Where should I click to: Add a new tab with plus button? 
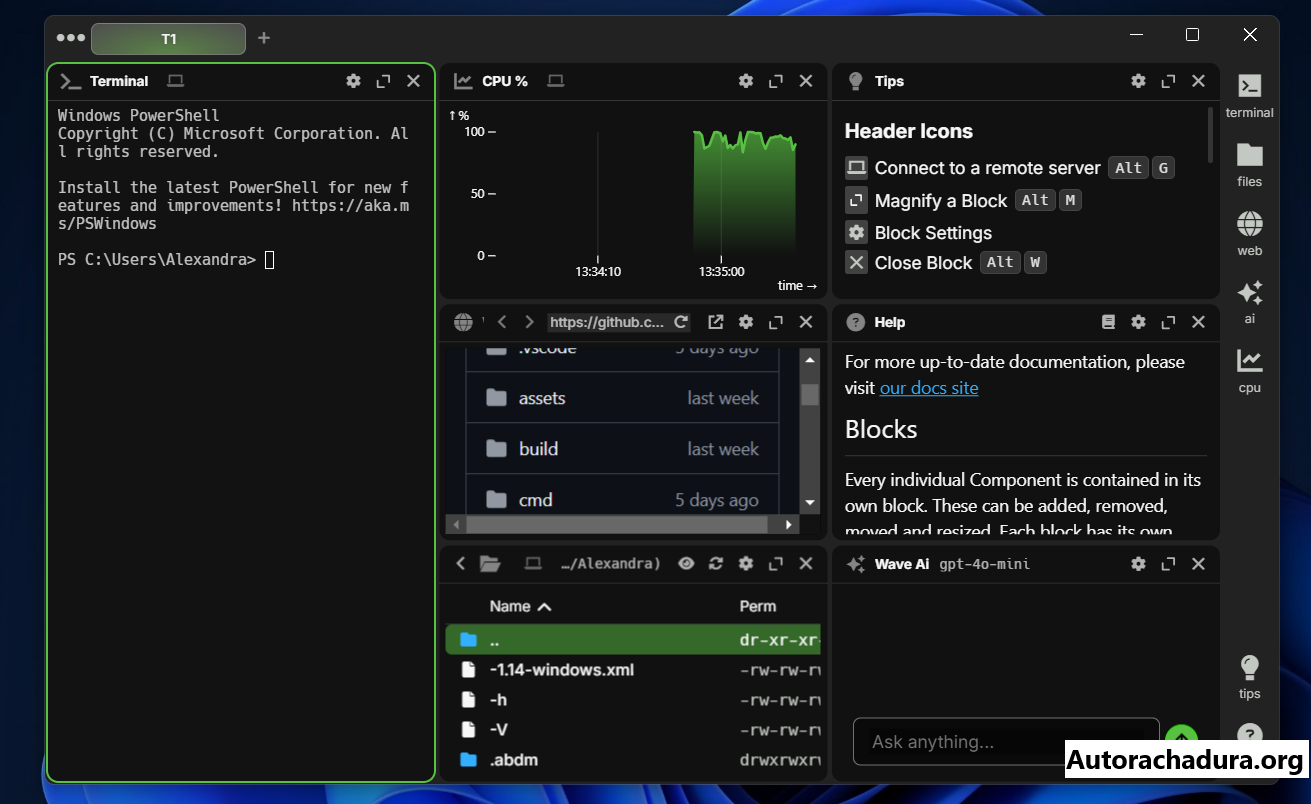pyautogui.click(x=264, y=38)
